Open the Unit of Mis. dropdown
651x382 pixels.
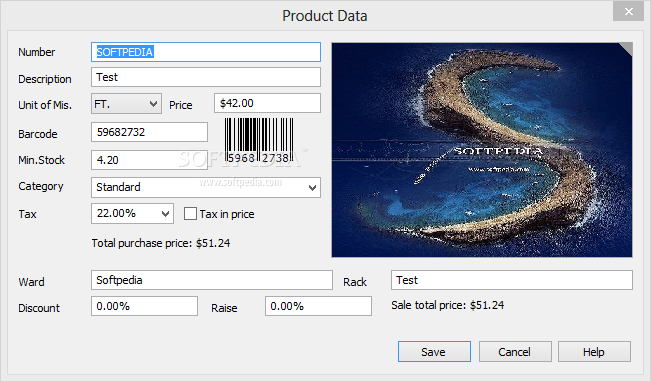126,103
